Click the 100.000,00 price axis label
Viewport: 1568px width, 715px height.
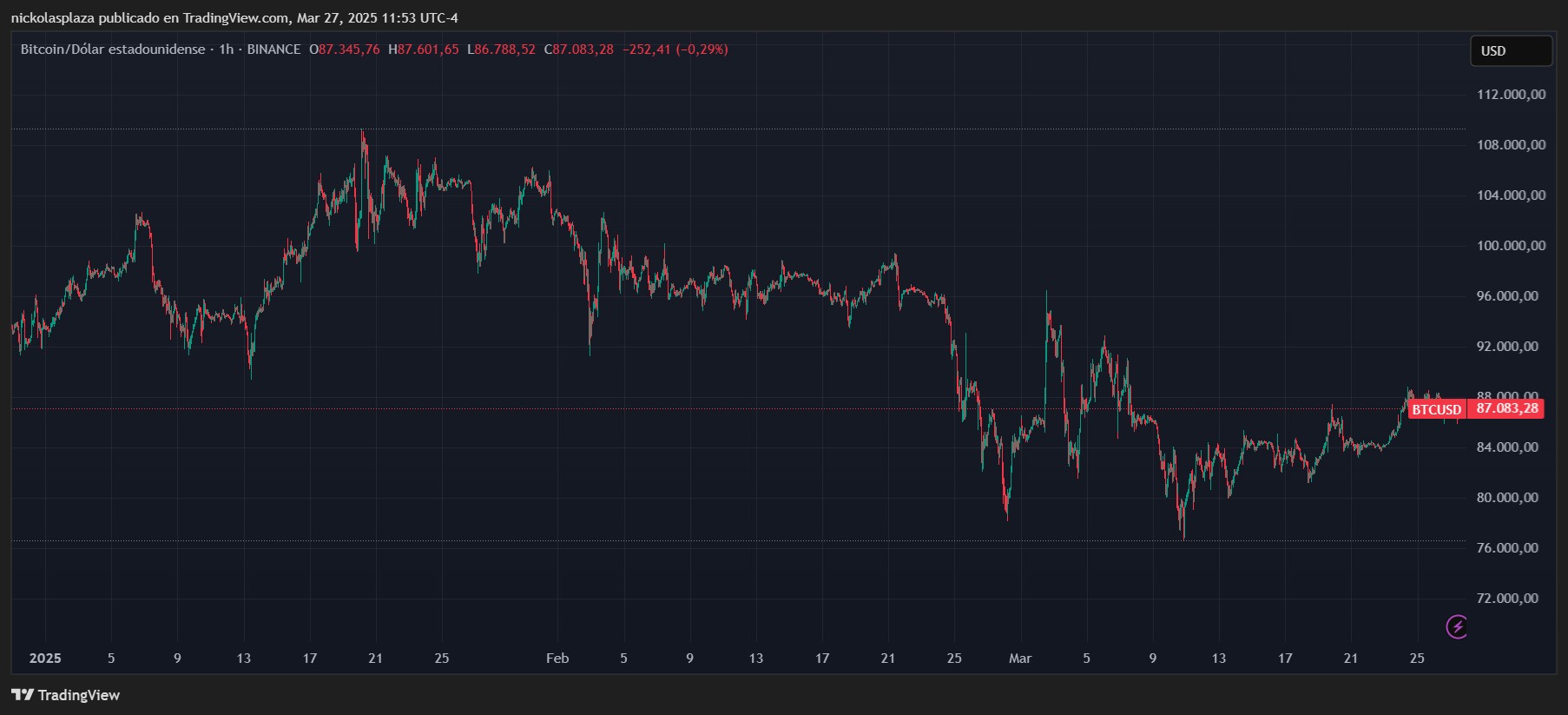pos(1511,246)
